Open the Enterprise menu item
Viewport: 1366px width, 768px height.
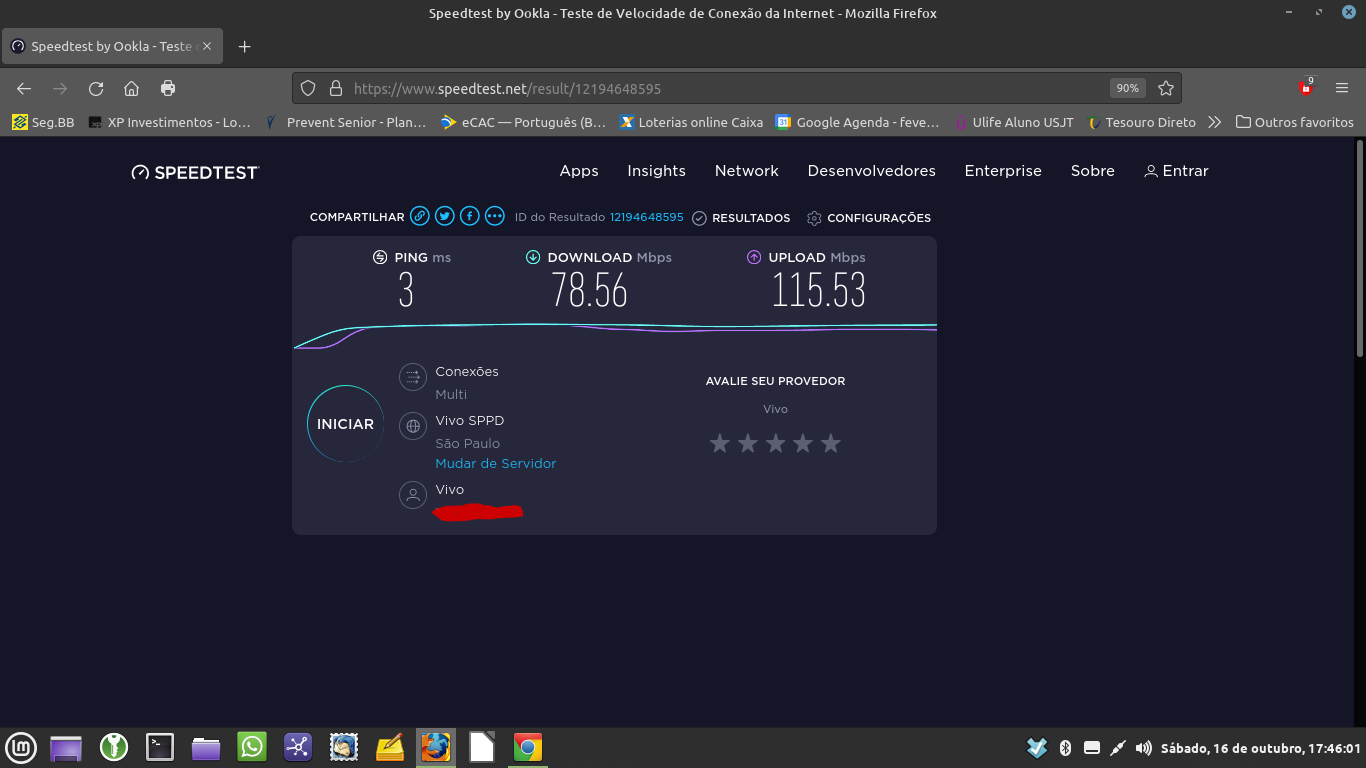[1003, 171]
